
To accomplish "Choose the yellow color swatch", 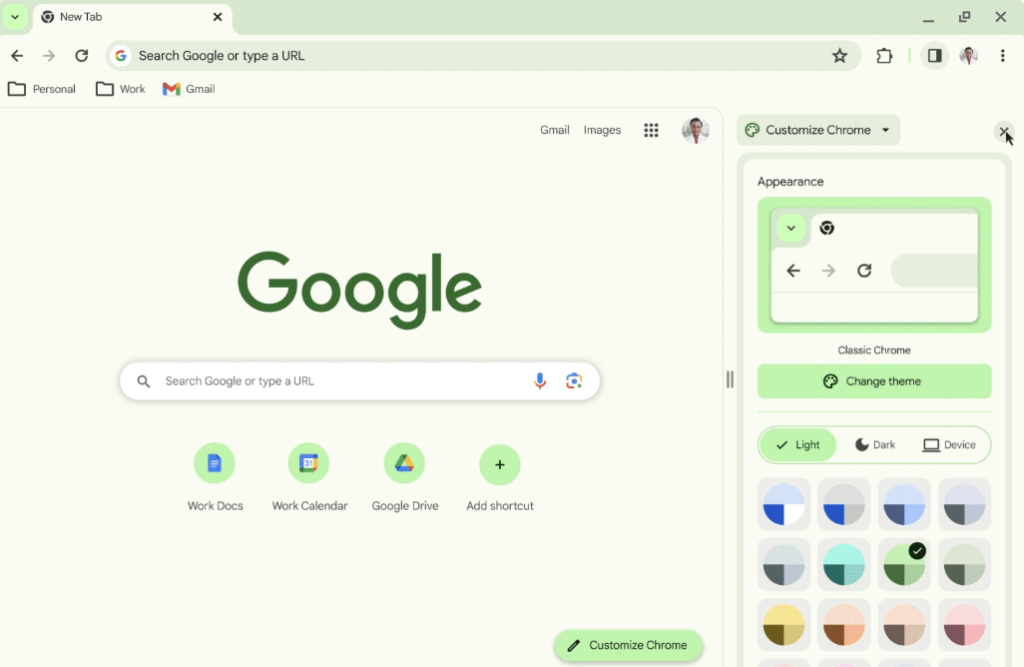I will tap(784, 625).
